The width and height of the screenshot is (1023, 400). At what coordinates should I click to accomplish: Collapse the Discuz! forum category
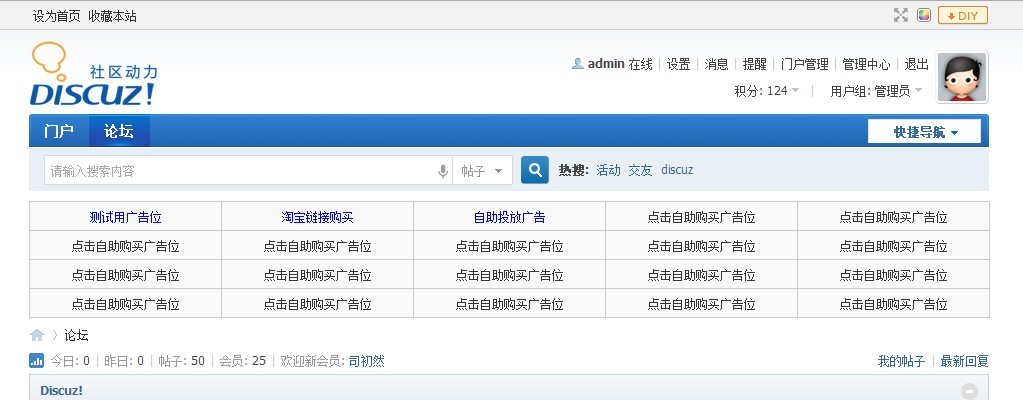click(970, 391)
